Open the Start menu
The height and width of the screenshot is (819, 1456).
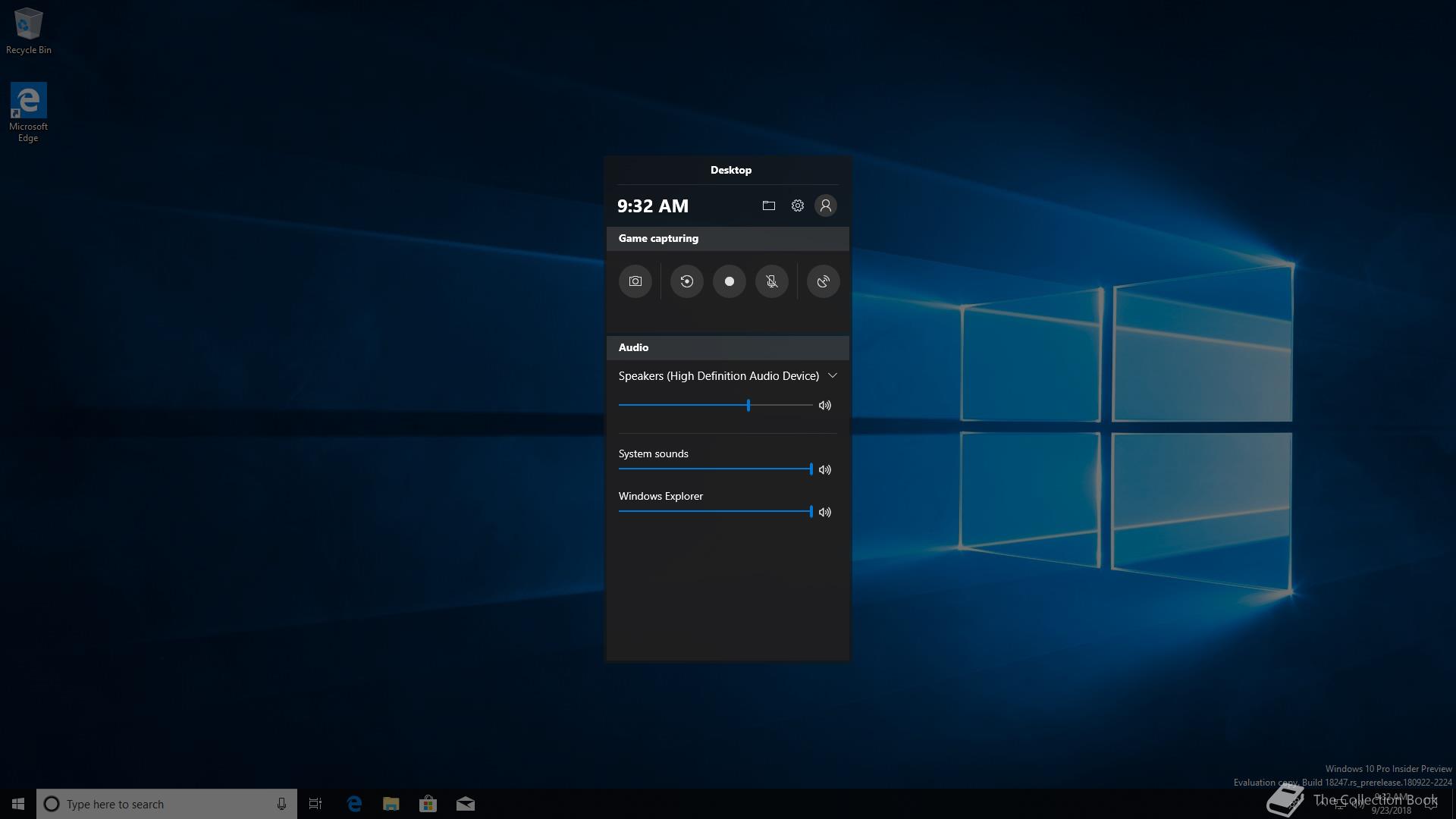pos(18,804)
